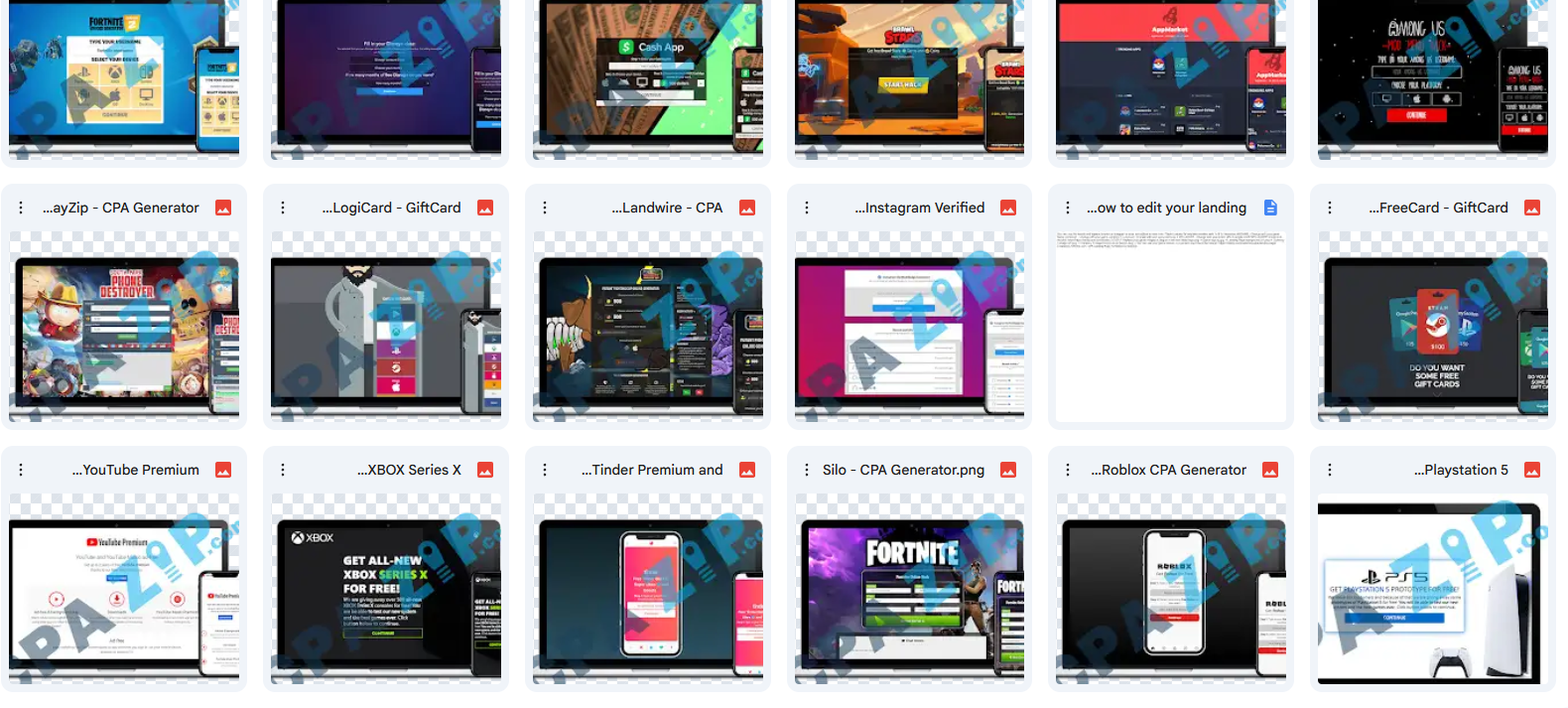Screen dimensions: 1568x708
Task: Click image type icon of Tinder Premium
Action: 747,470
